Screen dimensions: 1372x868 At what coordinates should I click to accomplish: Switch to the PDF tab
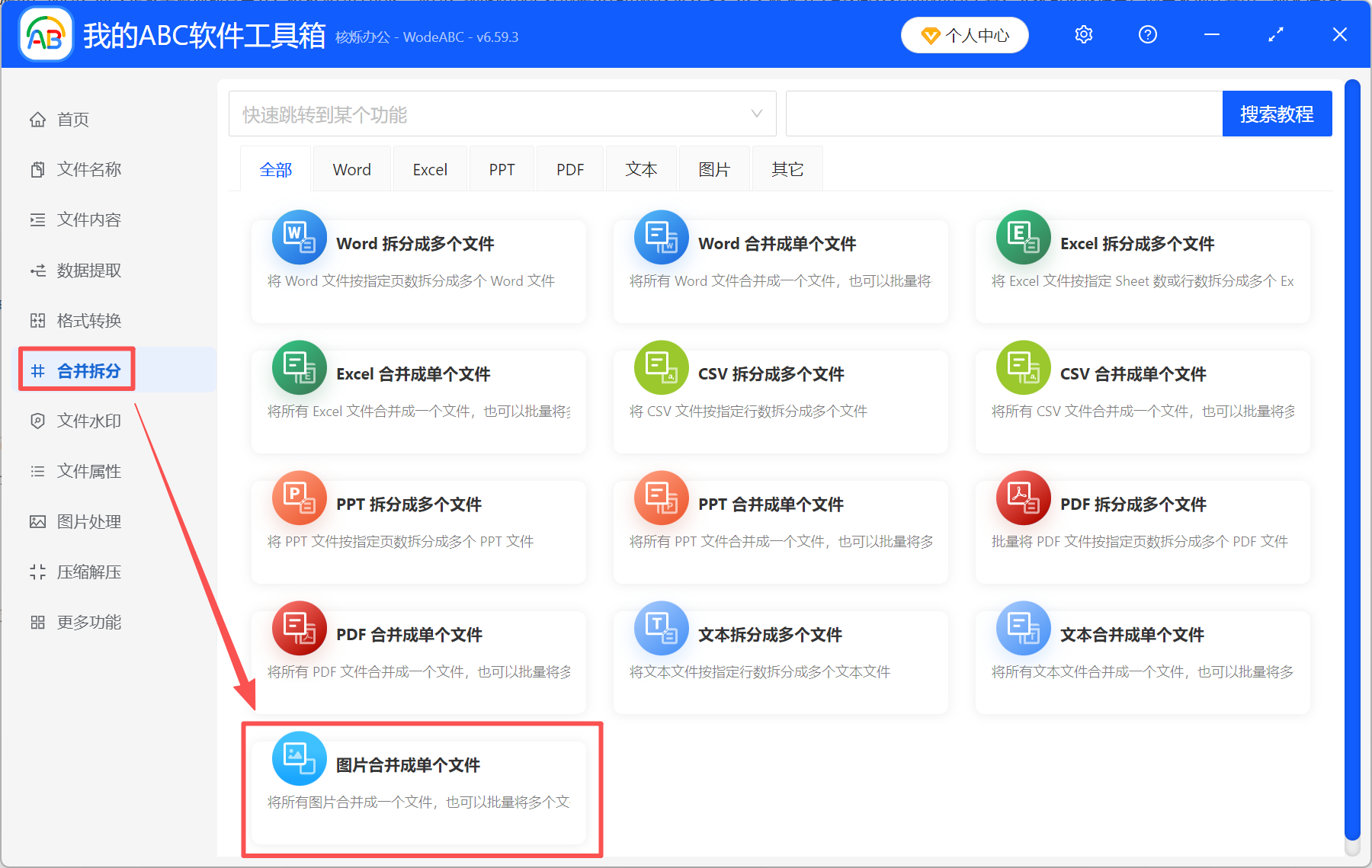[x=569, y=168]
